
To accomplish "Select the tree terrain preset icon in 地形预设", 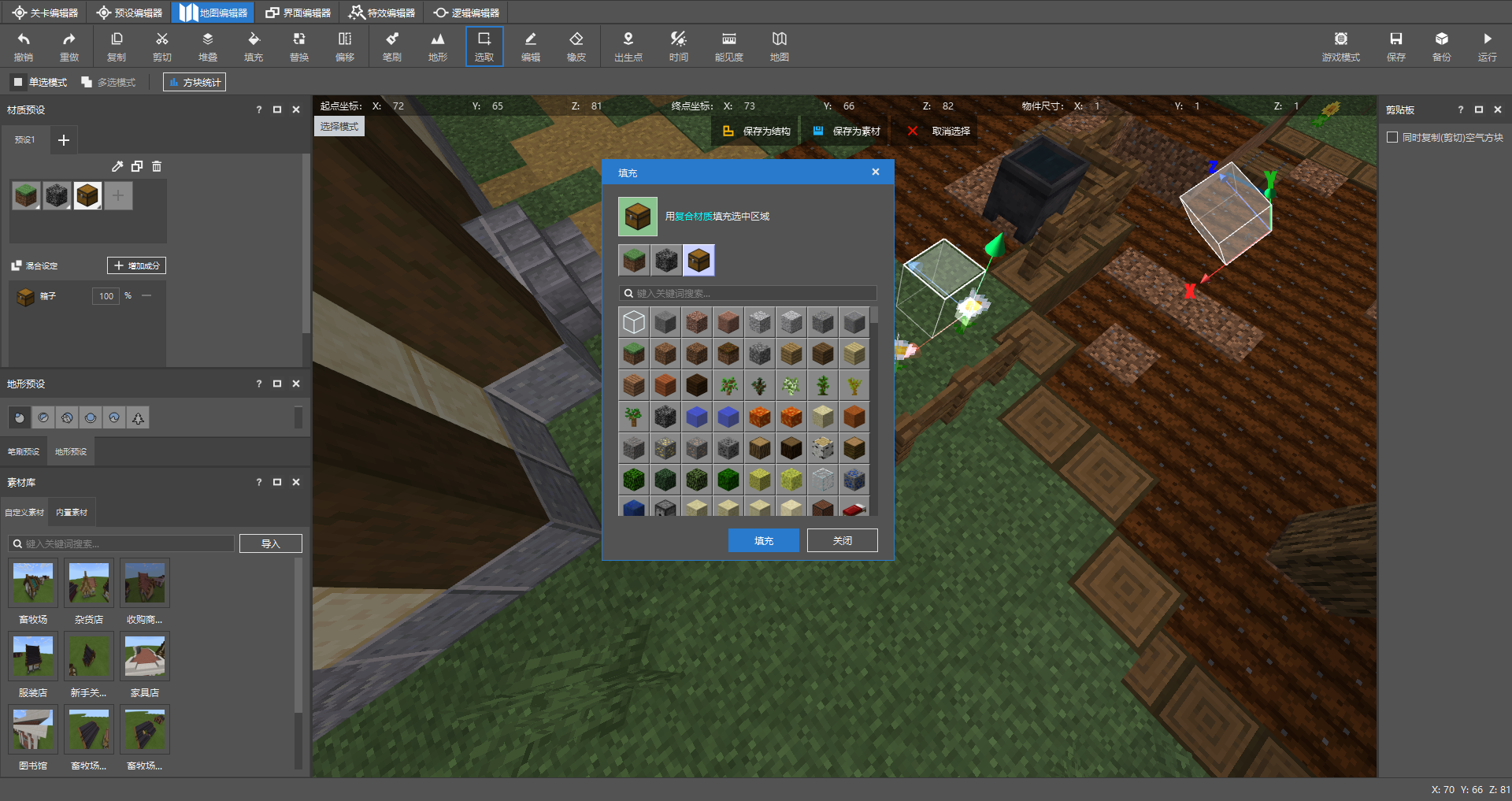I will point(138,417).
